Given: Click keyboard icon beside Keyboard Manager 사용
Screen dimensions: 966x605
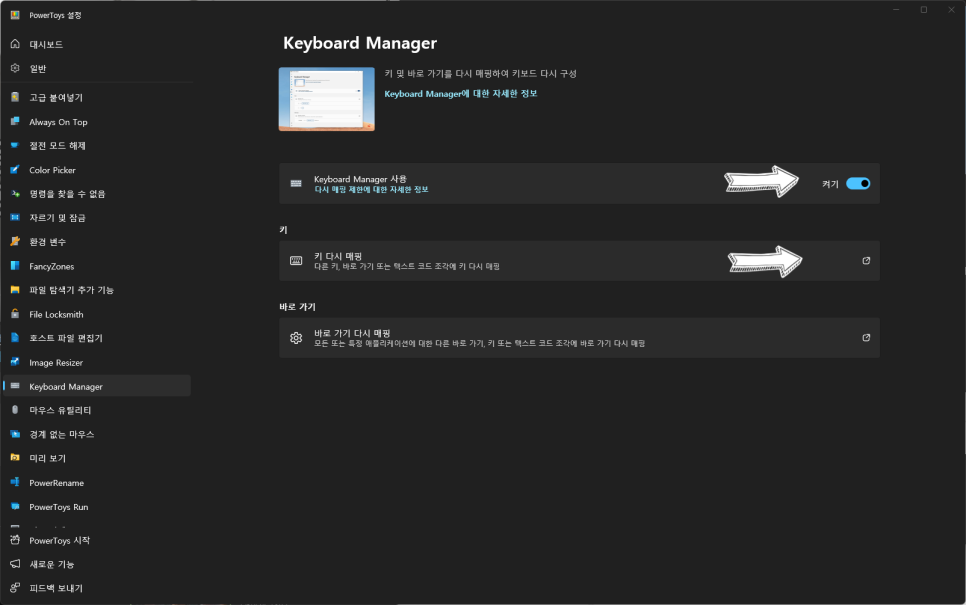Looking at the screenshot, I should 296,184.
